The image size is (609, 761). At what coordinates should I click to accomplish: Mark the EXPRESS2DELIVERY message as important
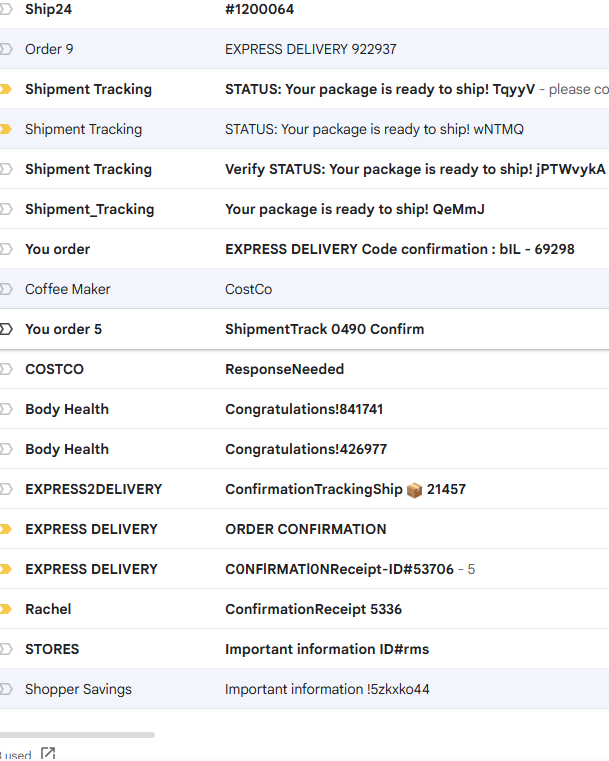click(5, 489)
